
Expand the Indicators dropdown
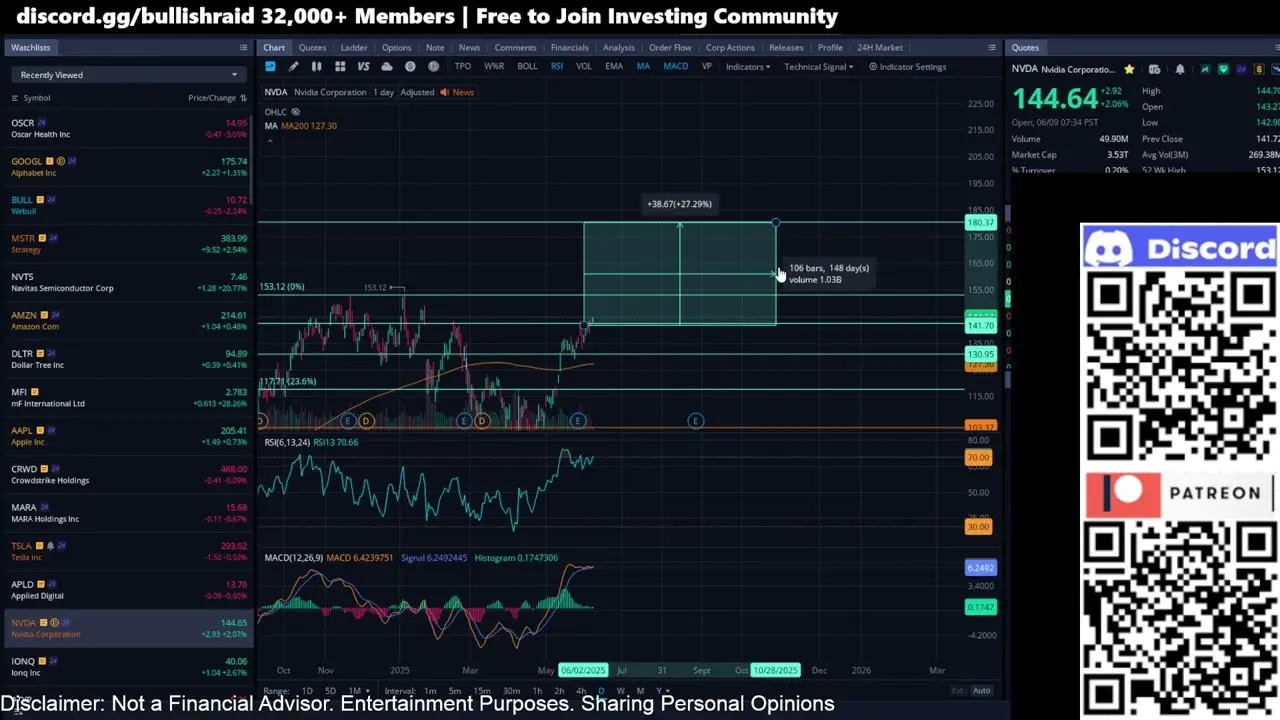click(x=748, y=67)
